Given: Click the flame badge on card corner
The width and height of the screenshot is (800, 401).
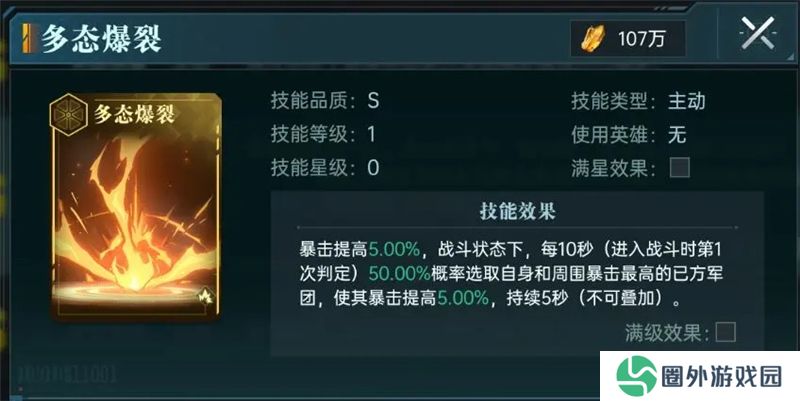Looking at the screenshot, I should pyautogui.click(x=205, y=296).
